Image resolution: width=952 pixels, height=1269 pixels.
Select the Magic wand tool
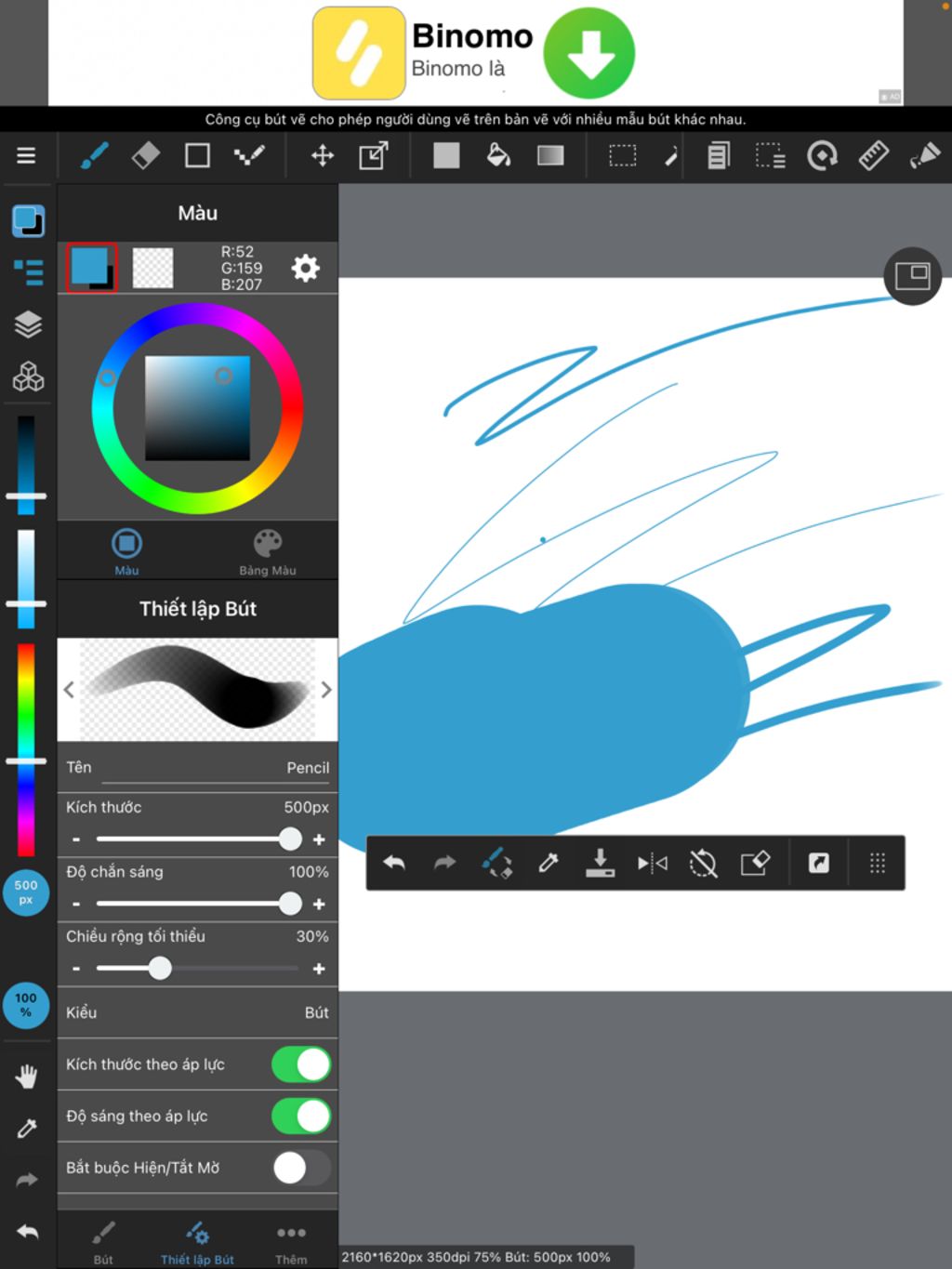[671, 156]
